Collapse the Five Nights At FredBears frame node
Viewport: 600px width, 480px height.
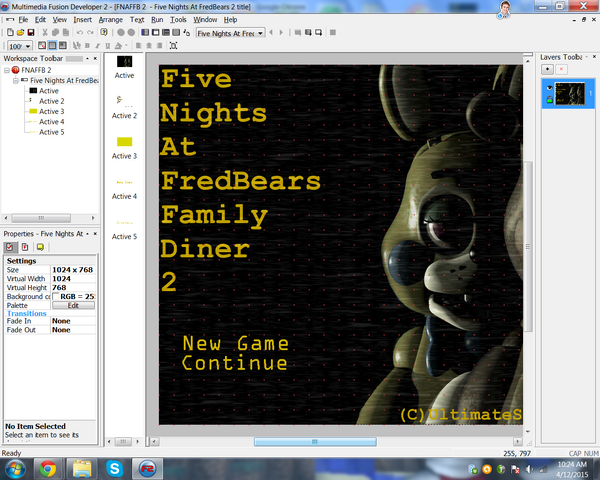point(16,81)
